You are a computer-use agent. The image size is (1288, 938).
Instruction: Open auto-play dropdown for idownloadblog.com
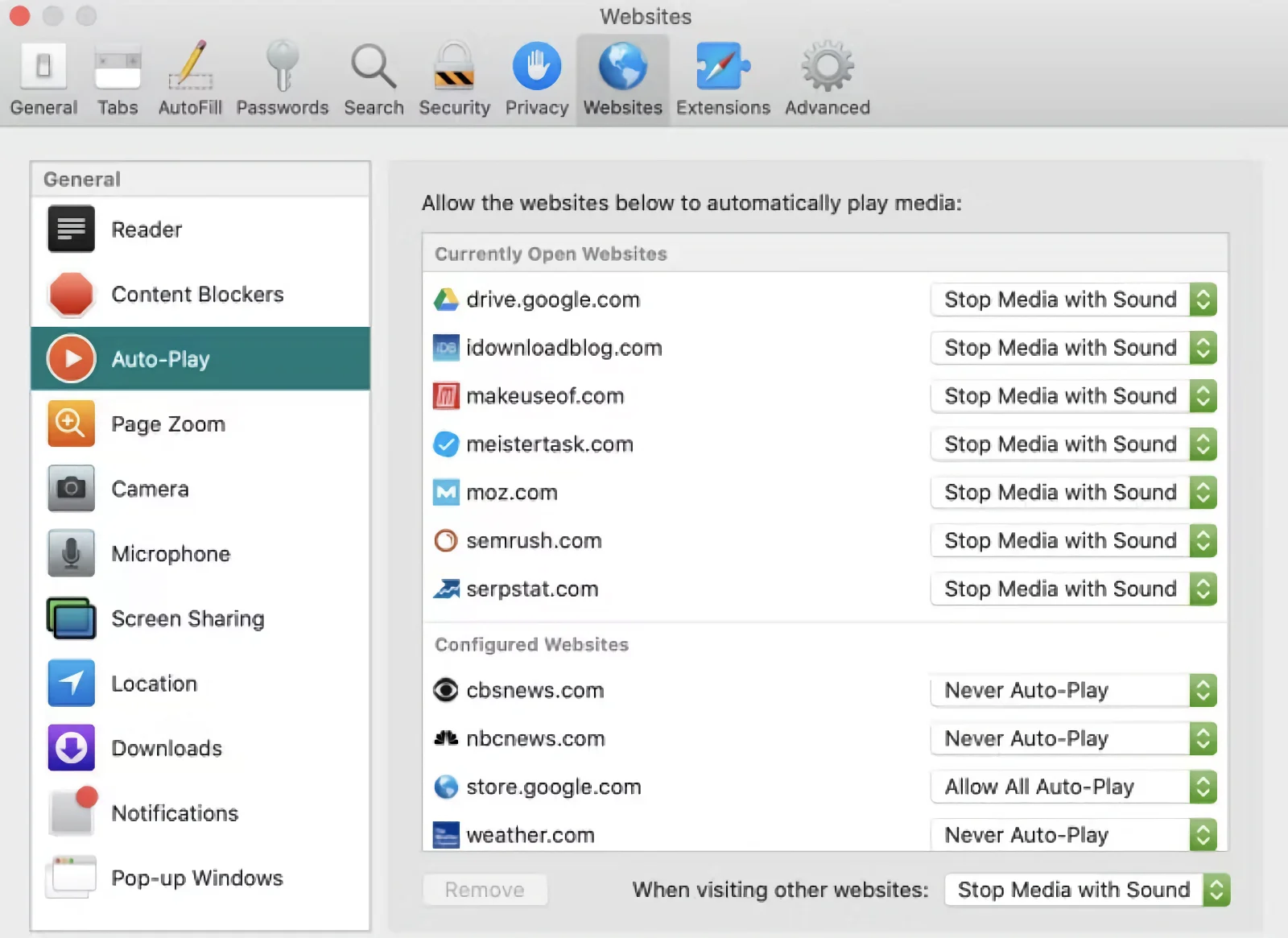coord(1073,348)
